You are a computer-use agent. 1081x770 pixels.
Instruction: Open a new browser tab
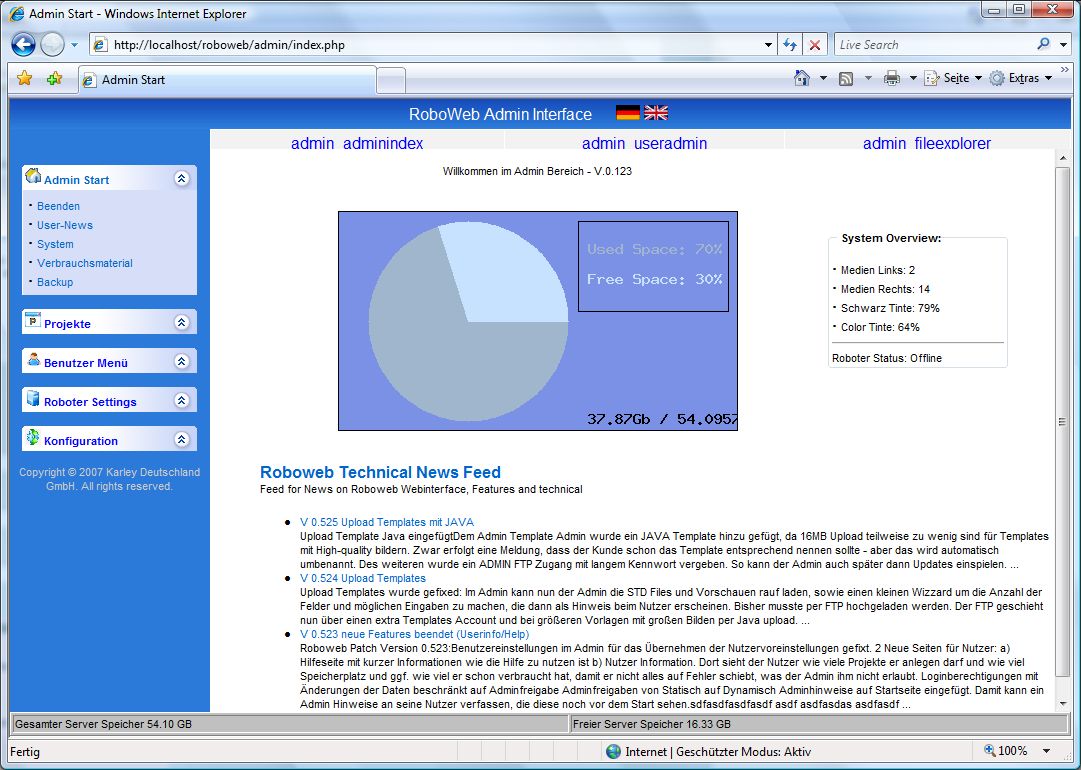pos(391,81)
